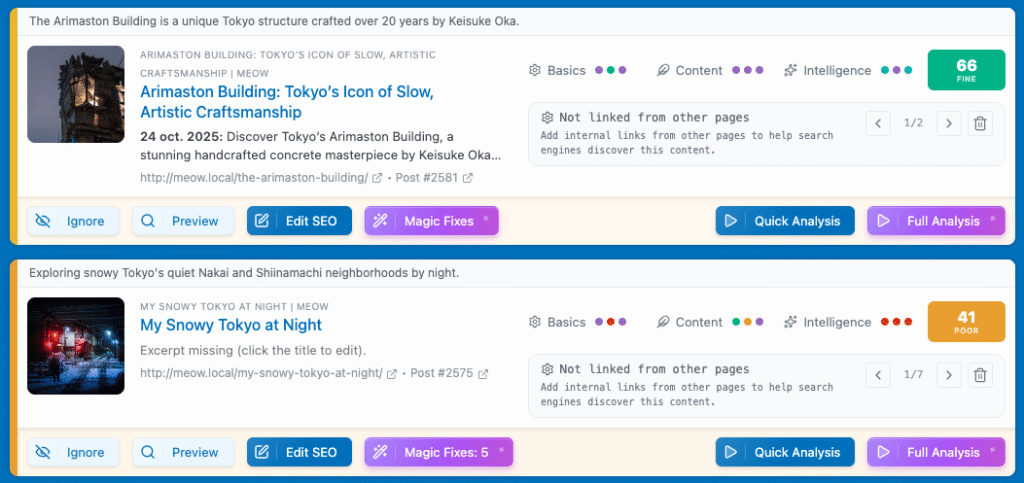Ignore the My Snowy Tokyo post
Screen dimensions: 1024x483
[x=73, y=452]
